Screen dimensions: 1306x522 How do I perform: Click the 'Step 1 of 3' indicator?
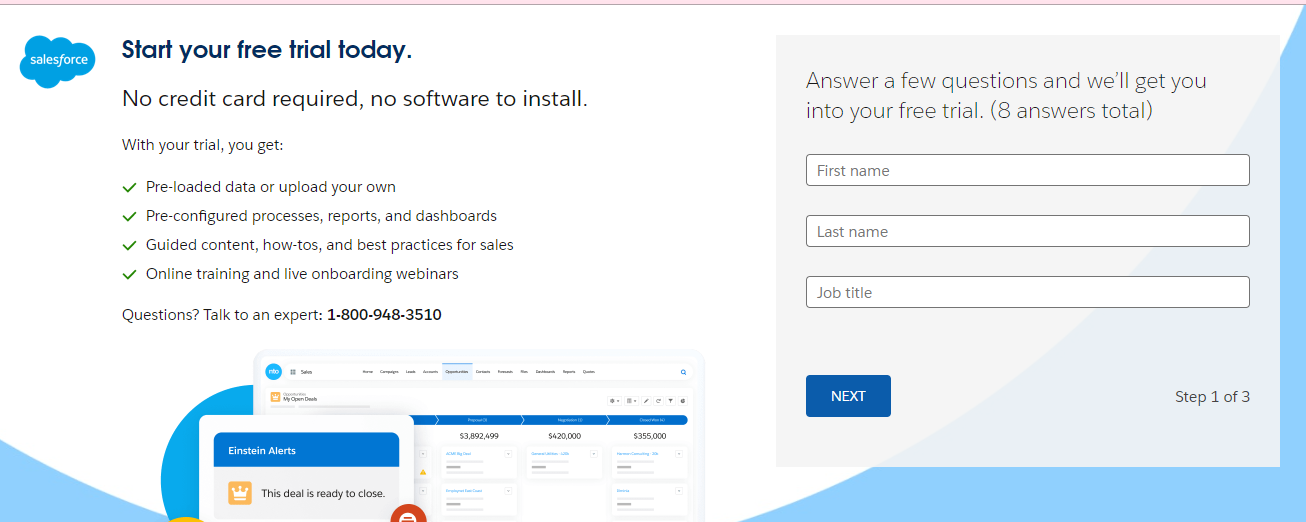pyautogui.click(x=1212, y=397)
